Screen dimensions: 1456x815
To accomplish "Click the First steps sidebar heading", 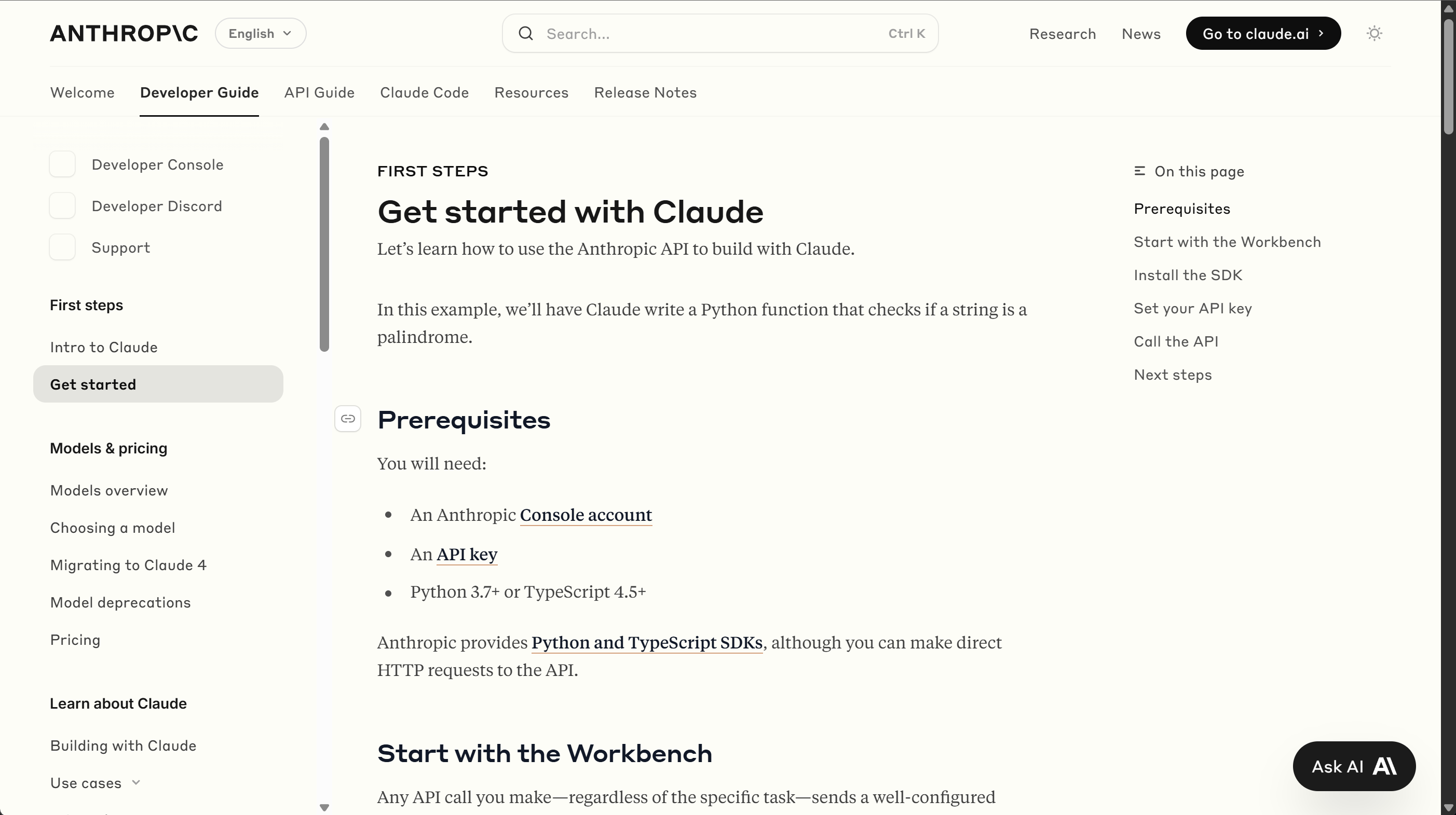I will click(x=87, y=305).
